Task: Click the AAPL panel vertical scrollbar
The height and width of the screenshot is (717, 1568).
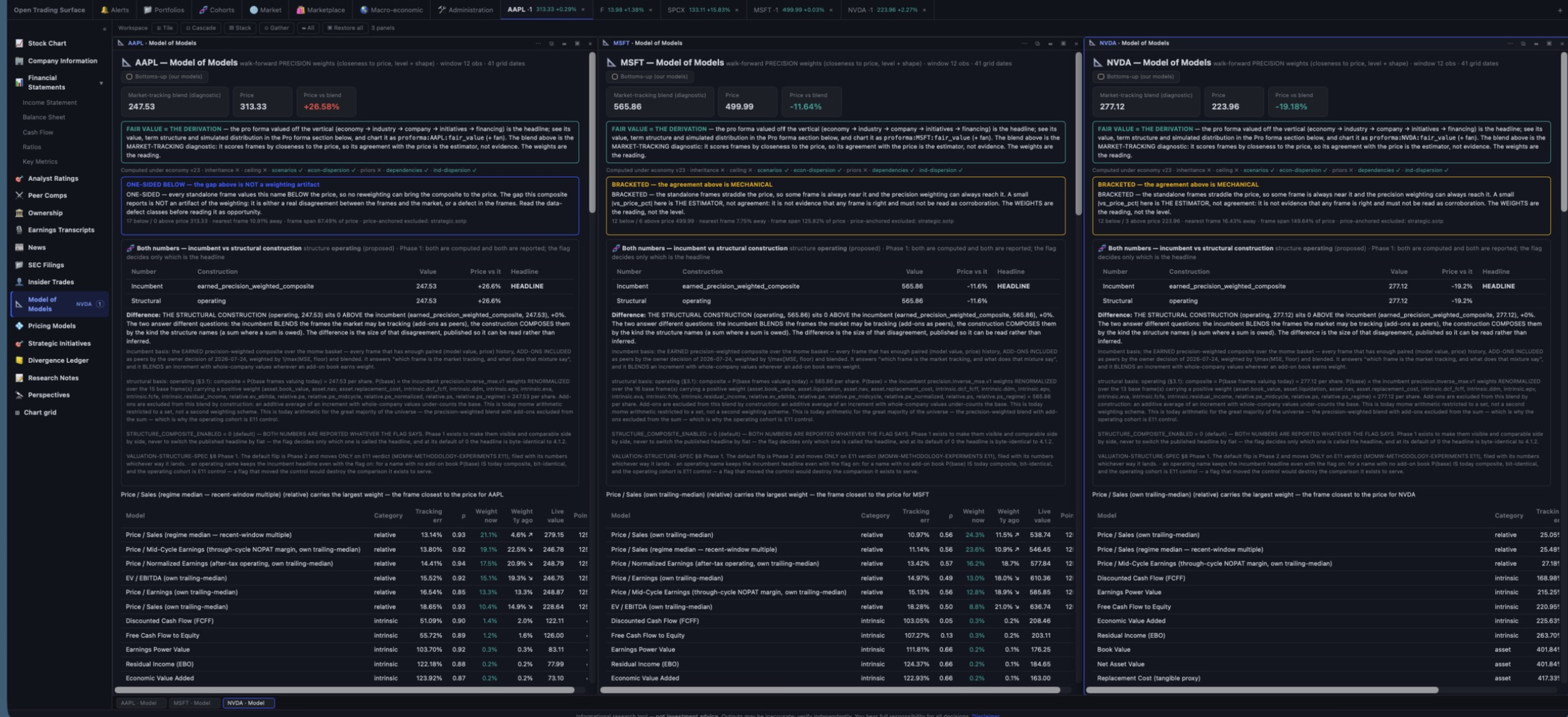Action: click(x=591, y=133)
